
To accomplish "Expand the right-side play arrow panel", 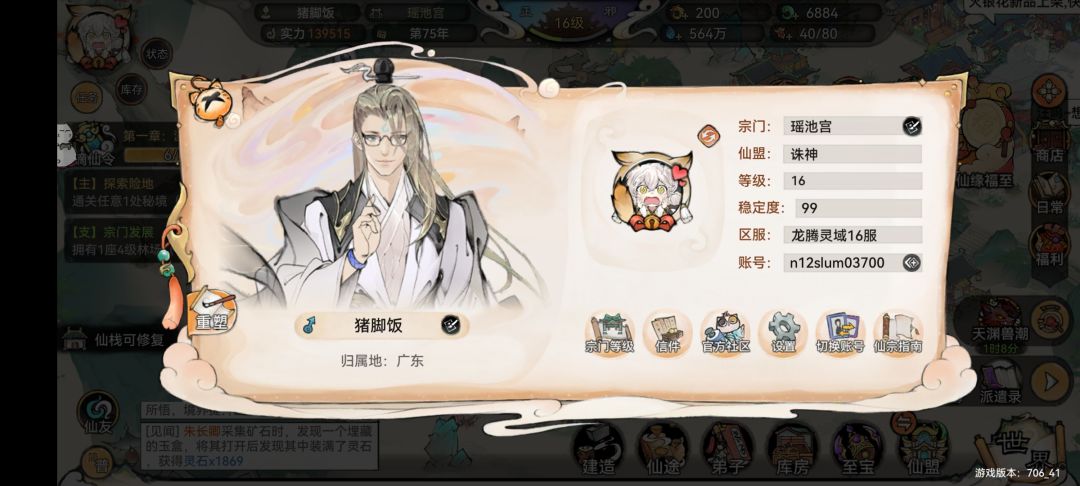I will (x=1050, y=381).
